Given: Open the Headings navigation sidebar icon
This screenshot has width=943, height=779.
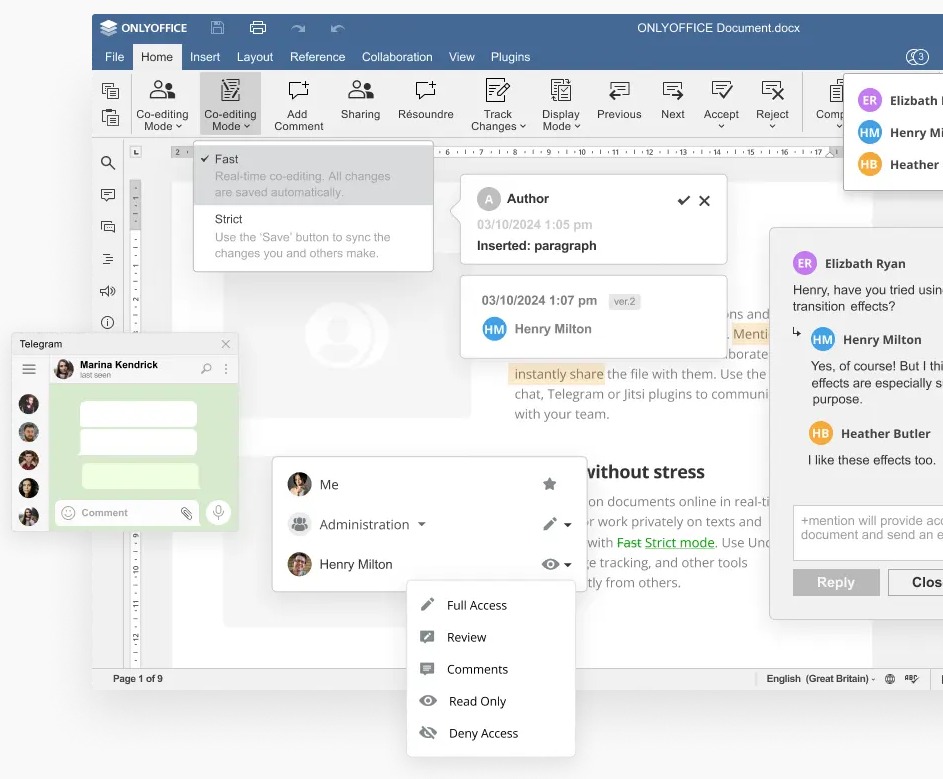Looking at the screenshot, I should click(108, 259).
